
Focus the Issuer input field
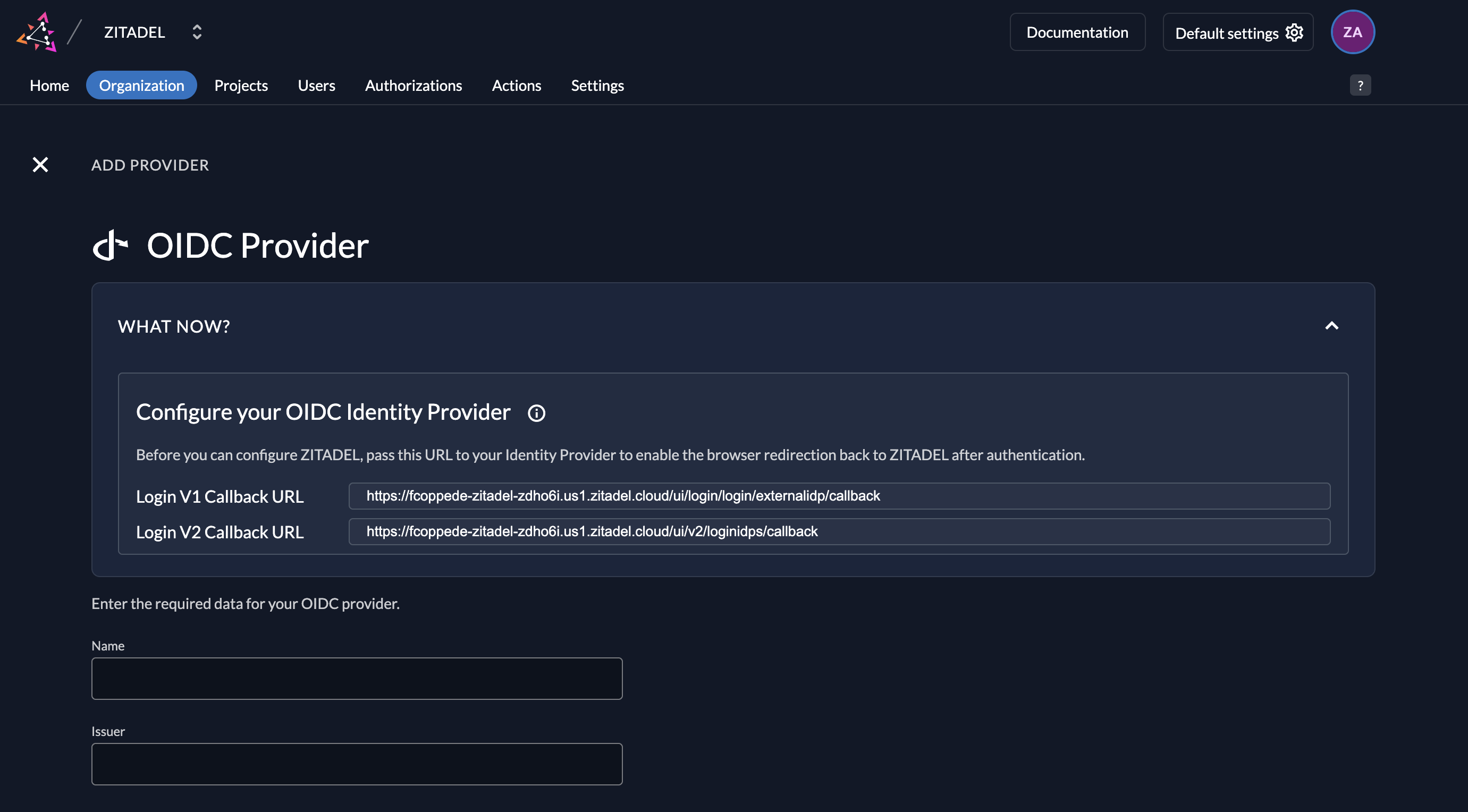click(x=357, y=764)
